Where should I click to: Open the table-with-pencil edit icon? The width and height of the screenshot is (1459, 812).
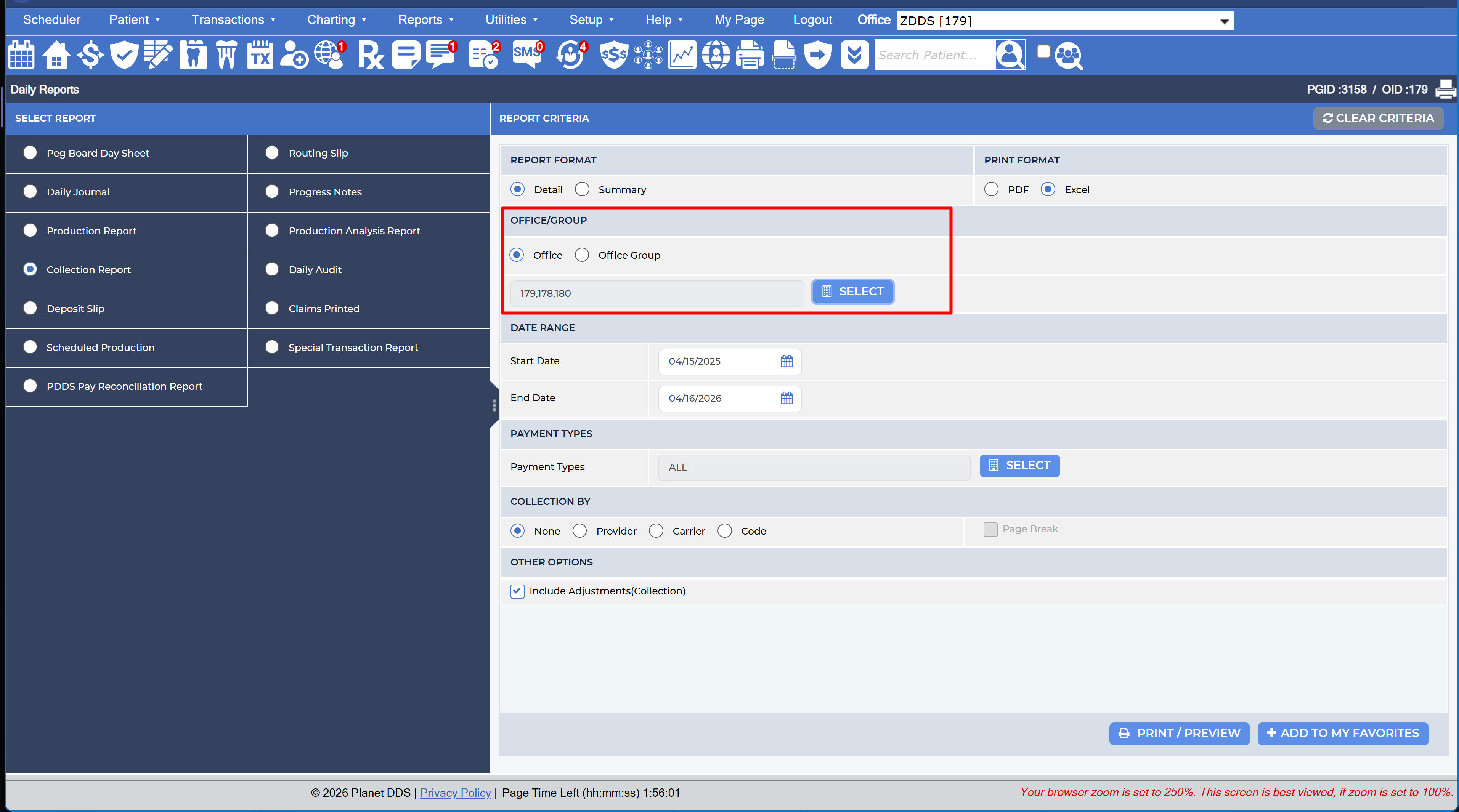point(158,55)
